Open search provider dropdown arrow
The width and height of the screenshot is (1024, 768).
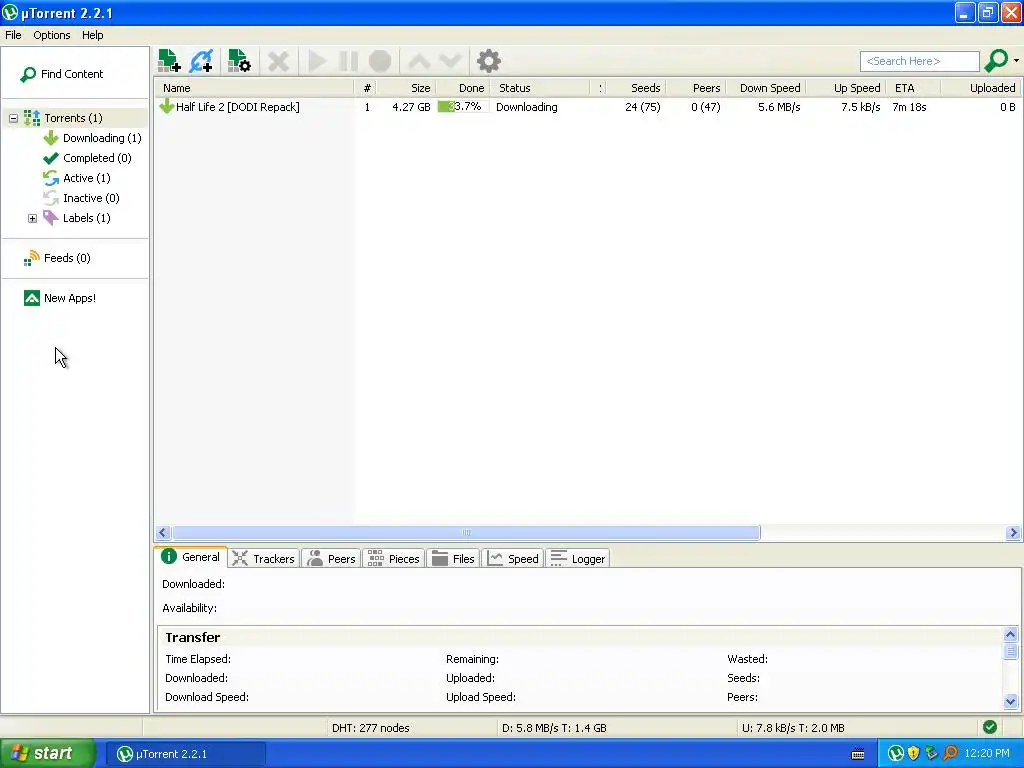[1016, 61]
